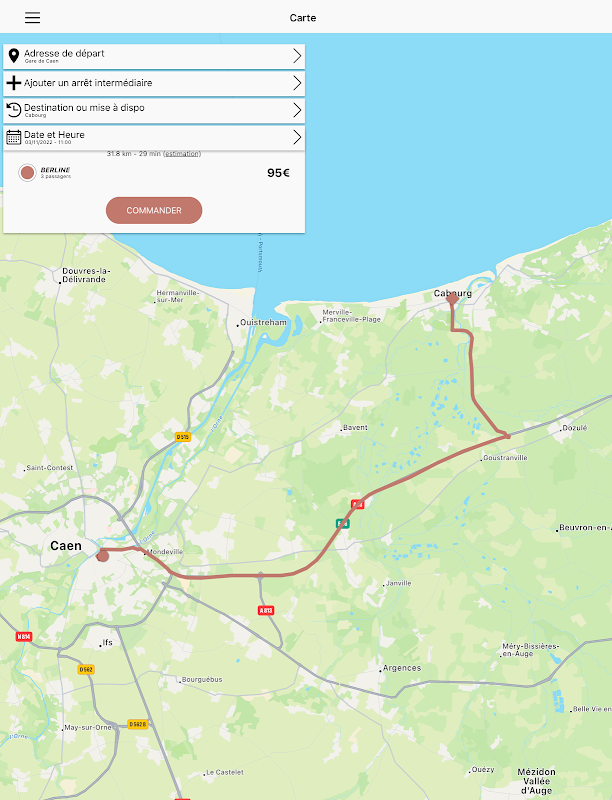Click the 95€ price for Berline
Screen dimensions: 612x800
278,173
